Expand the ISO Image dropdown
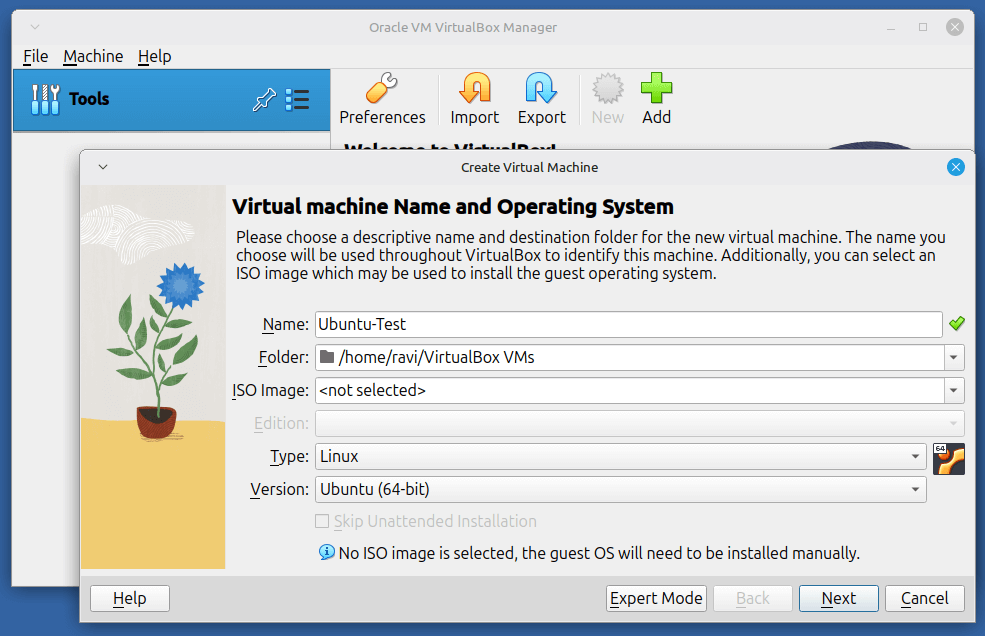Image resolution: width=985 pixels, height=636 pixels. tap(954, 390)
